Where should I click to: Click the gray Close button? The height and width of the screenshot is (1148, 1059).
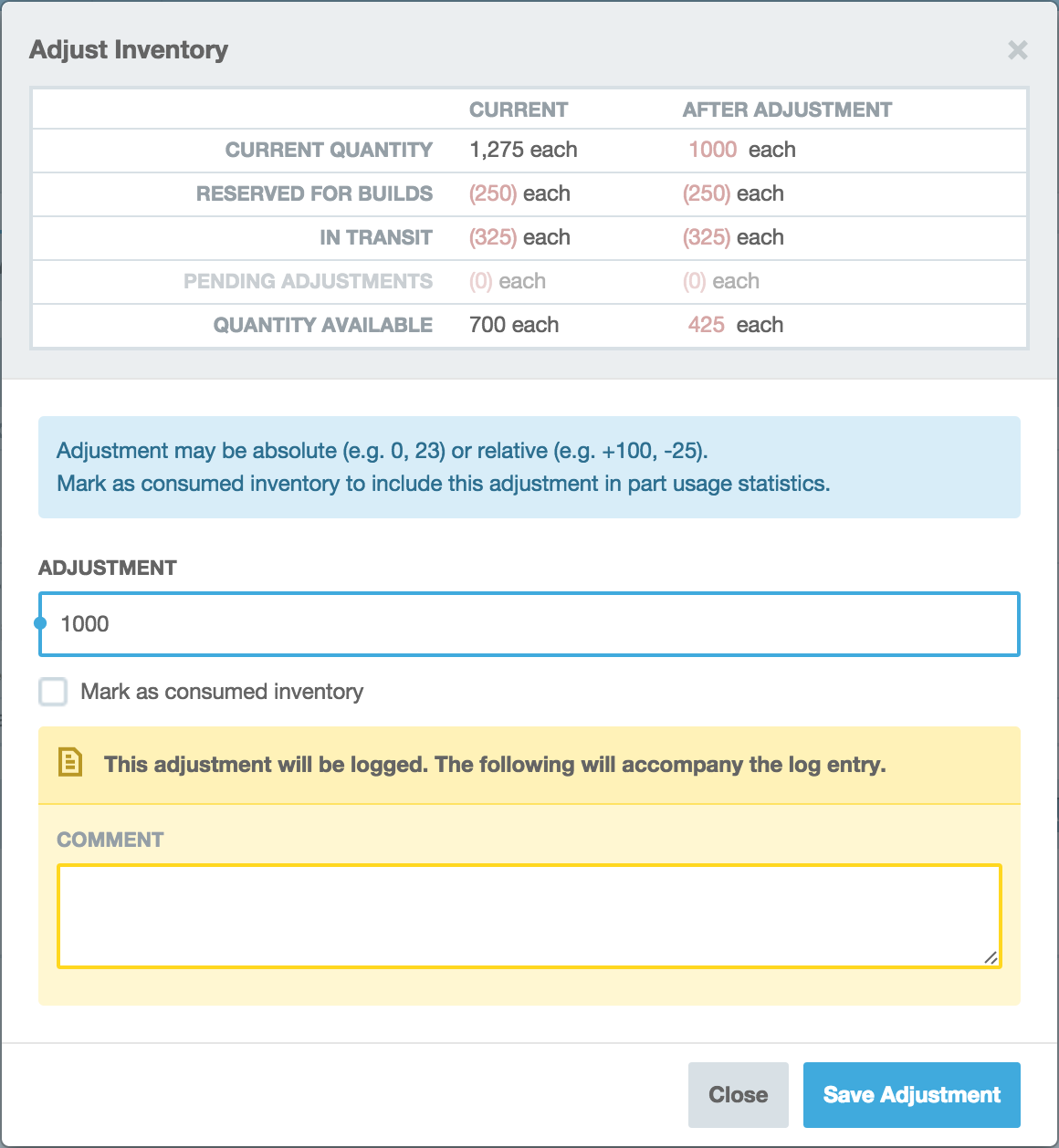[x=738, y=1094]
